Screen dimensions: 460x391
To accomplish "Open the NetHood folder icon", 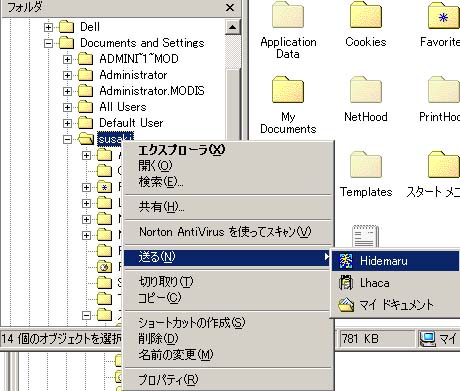I will coord(366,90).
